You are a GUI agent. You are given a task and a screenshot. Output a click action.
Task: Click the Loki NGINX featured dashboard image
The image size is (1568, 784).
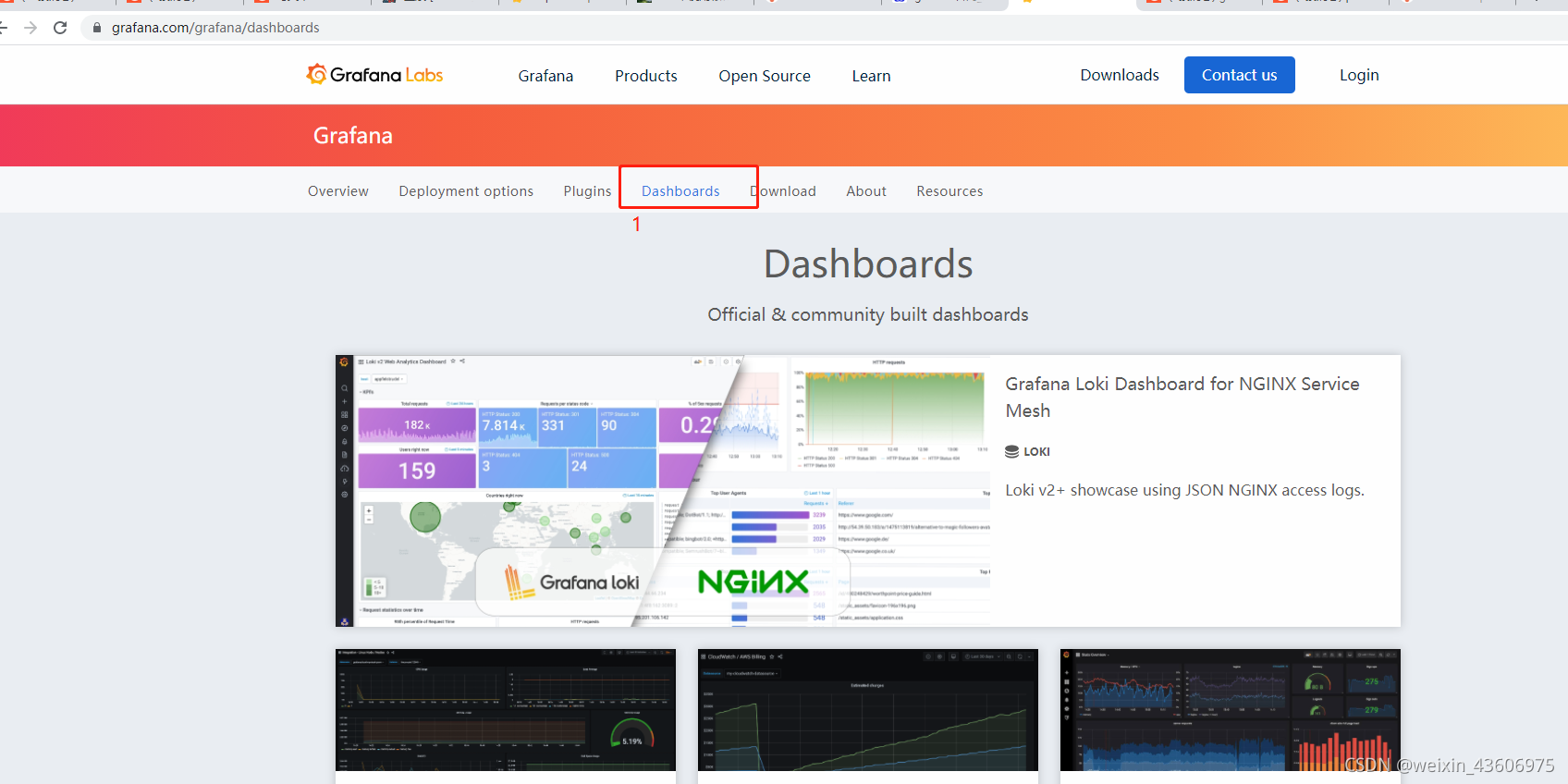pyautogui.click(x=663, y=491)
